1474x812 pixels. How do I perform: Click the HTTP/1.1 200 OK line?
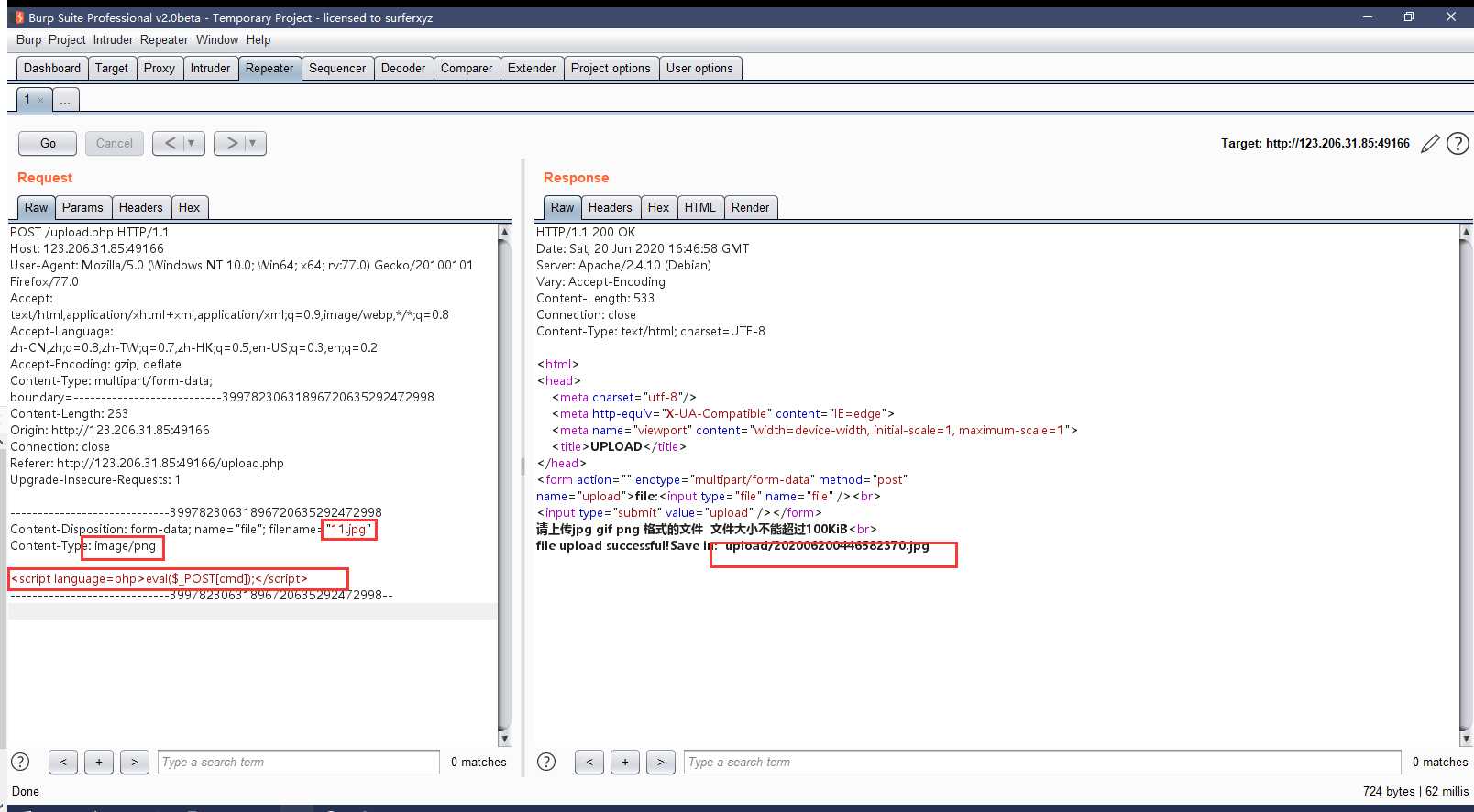(x=585, y=232)
